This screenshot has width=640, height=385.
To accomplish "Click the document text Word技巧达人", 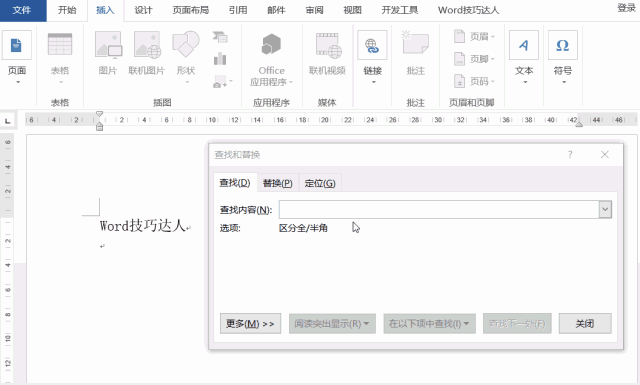I will click(x=142, y=225).
